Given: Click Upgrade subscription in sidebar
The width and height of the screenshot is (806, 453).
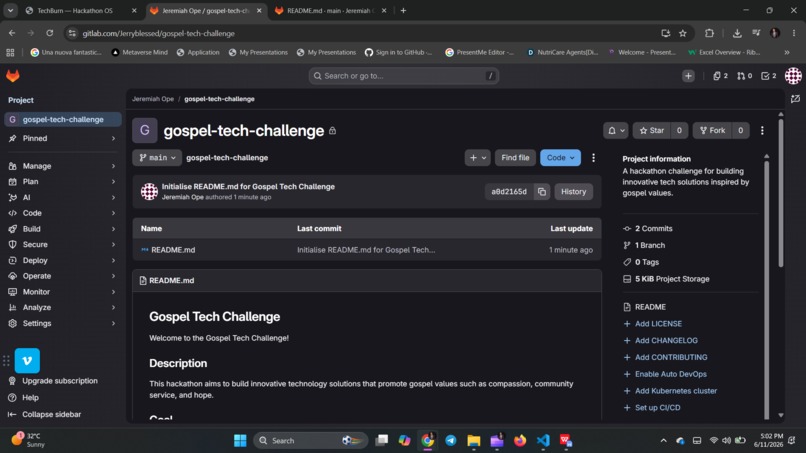Looking at the screenshot, I should (60, 381).
